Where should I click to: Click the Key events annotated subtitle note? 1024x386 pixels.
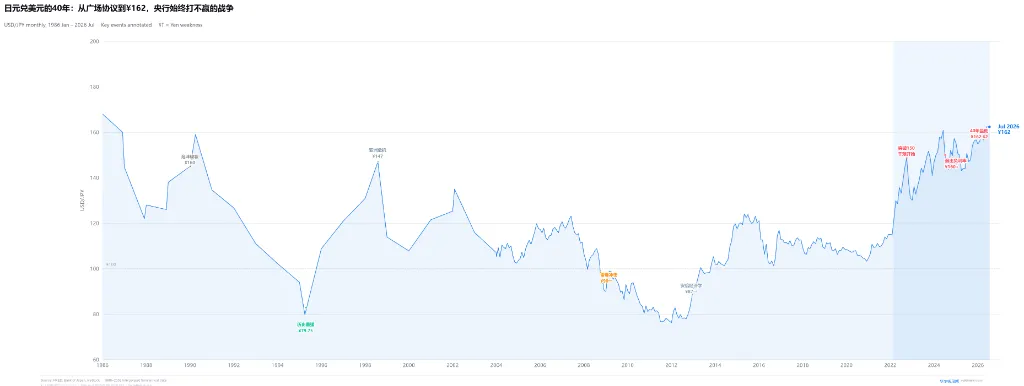point(126,25)
